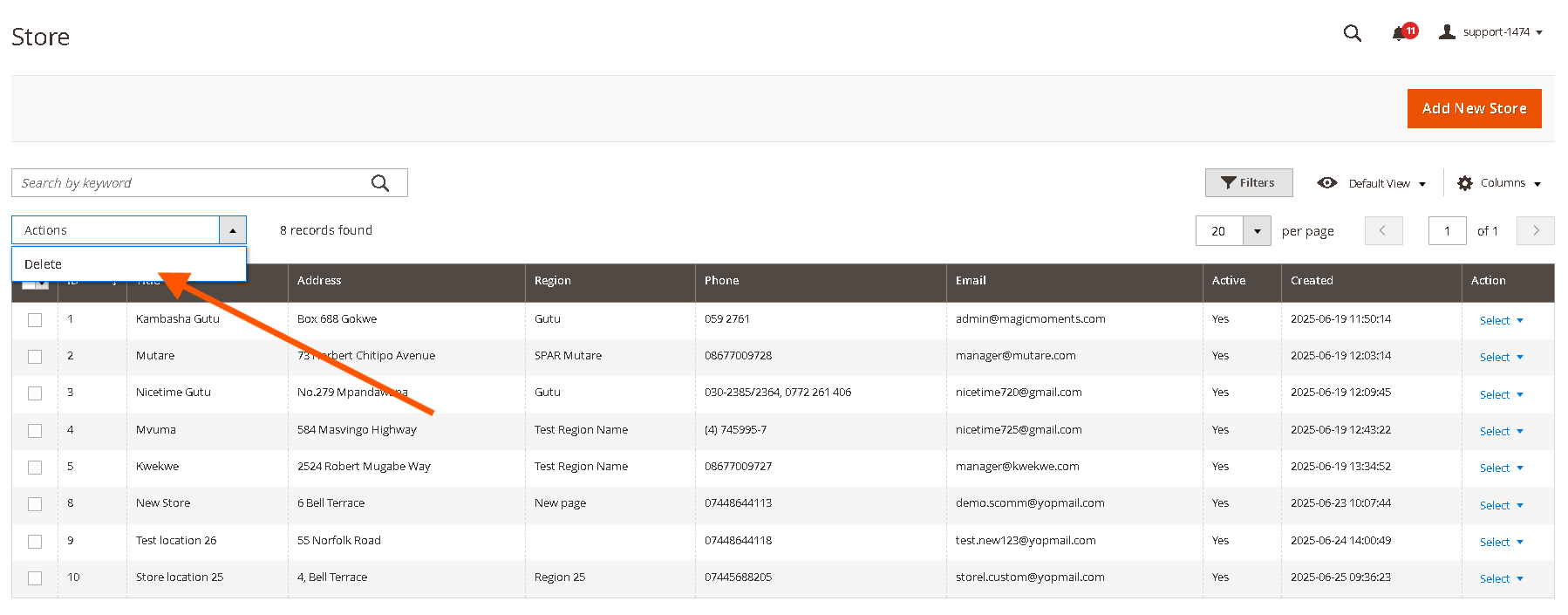Image resolution: width=1568 pixels, height=615 pixels.
Task: Go to the next page arrow
Action: (x=1535, y=231)
